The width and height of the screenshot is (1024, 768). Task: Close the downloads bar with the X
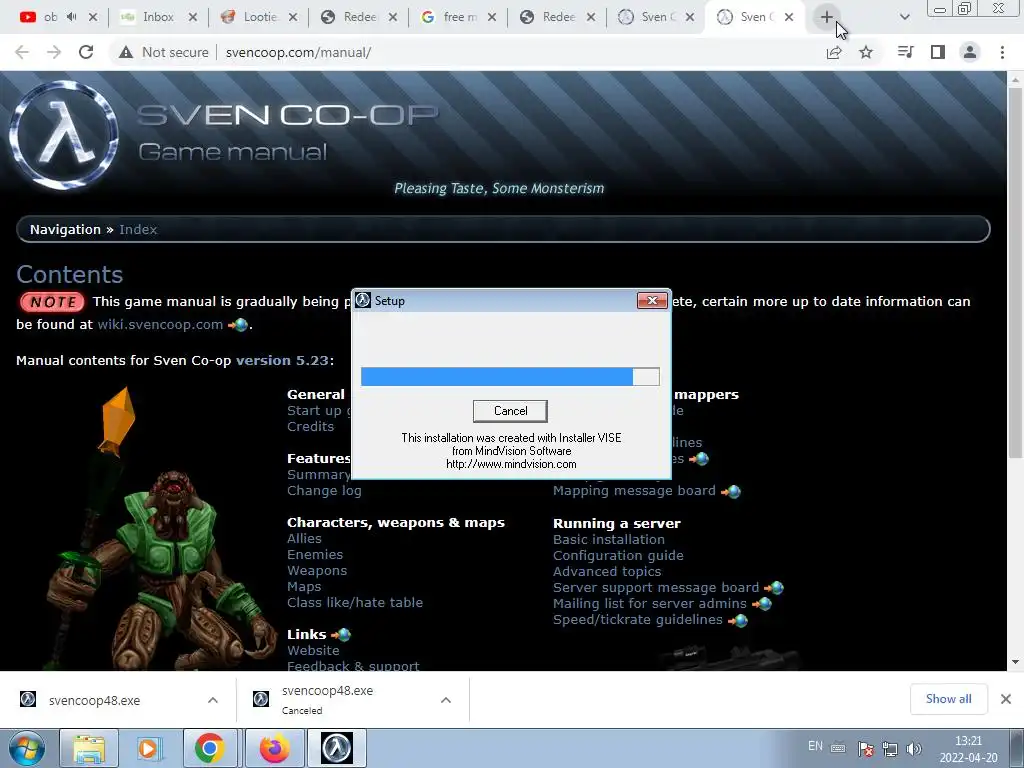tap(1006, 699)
